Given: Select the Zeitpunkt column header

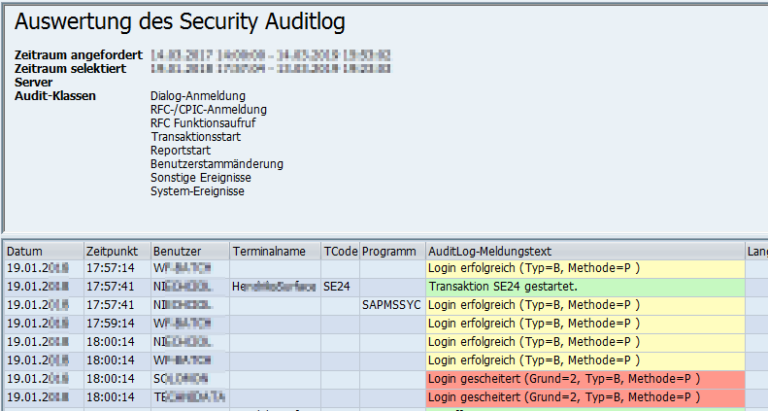Looking at the screenshot, I should 118,251.
